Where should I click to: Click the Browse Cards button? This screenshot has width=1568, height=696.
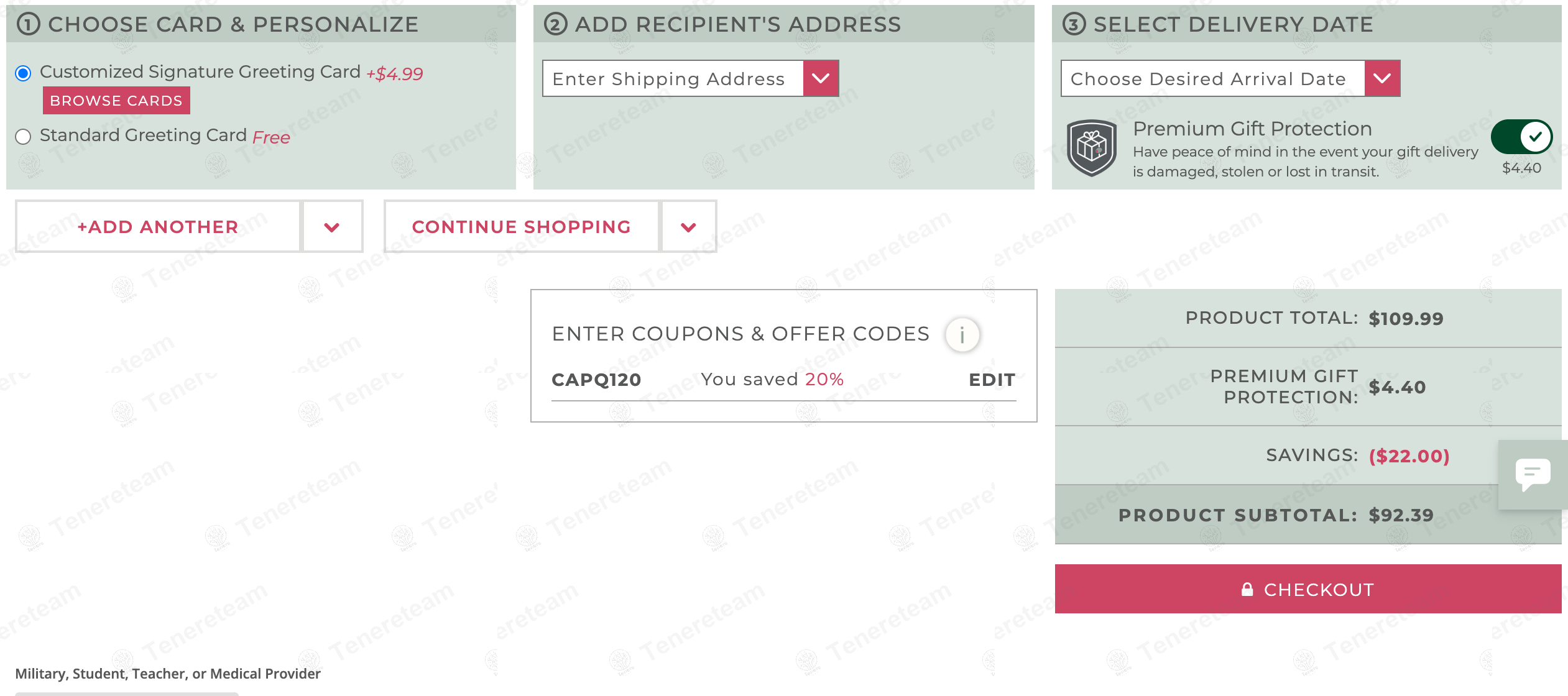tap(116, 101)
